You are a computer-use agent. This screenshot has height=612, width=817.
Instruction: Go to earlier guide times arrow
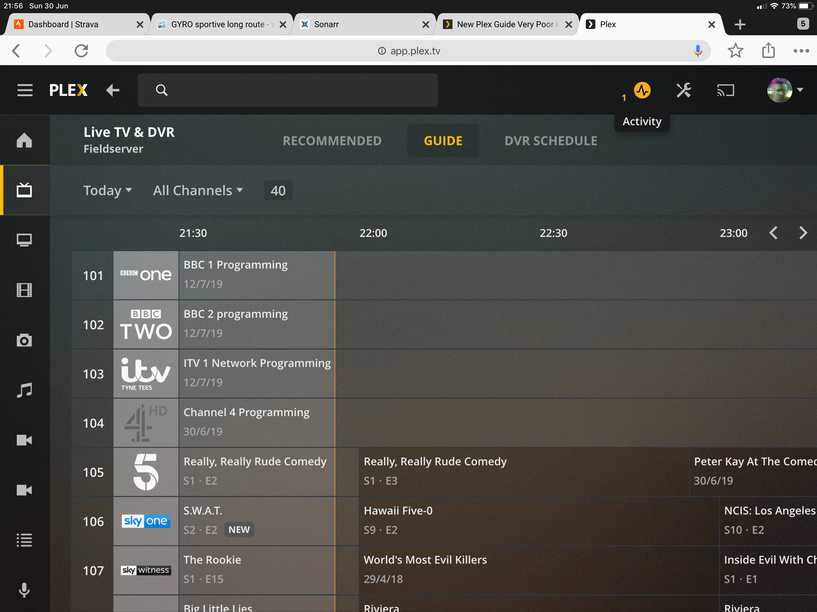tap(774, 233)
